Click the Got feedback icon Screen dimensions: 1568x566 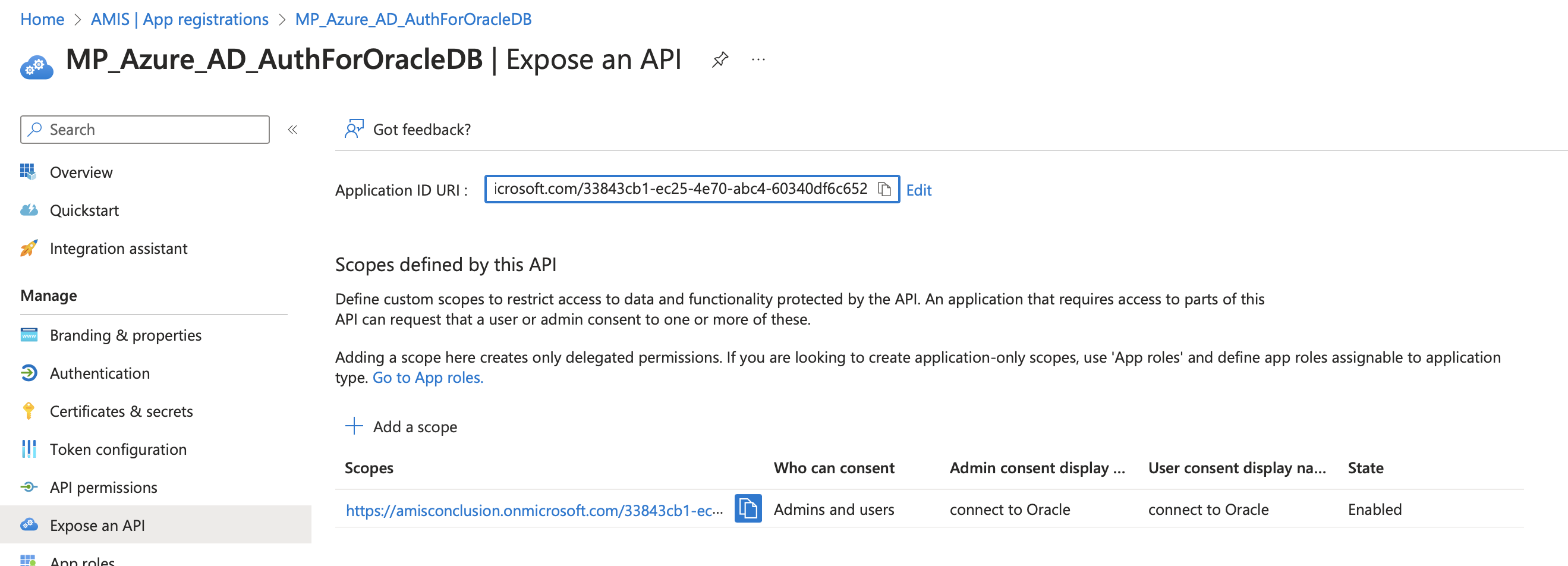(x=354, y=129)
